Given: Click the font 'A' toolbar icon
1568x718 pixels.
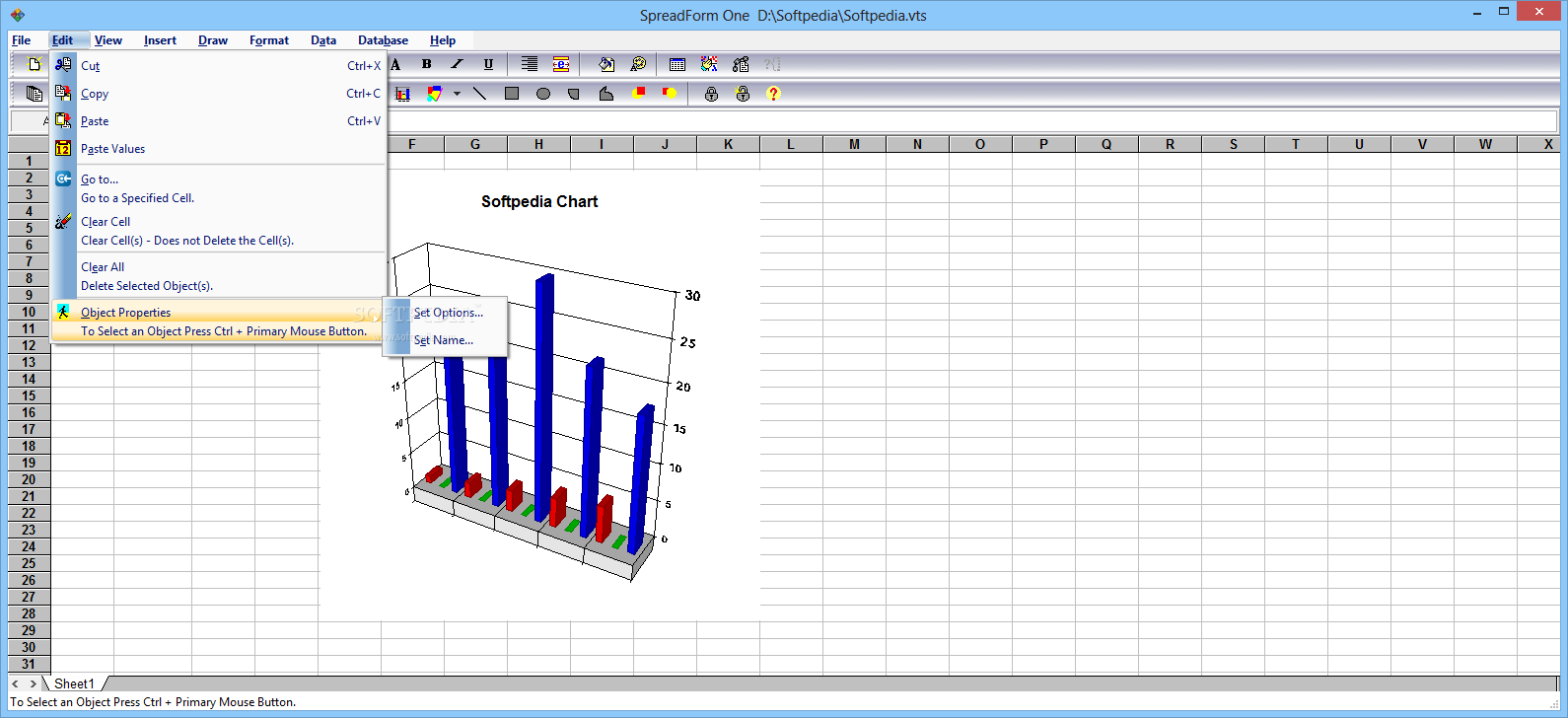Looking at the screenshot, I should pyautogui.click(x=395, y=64).
